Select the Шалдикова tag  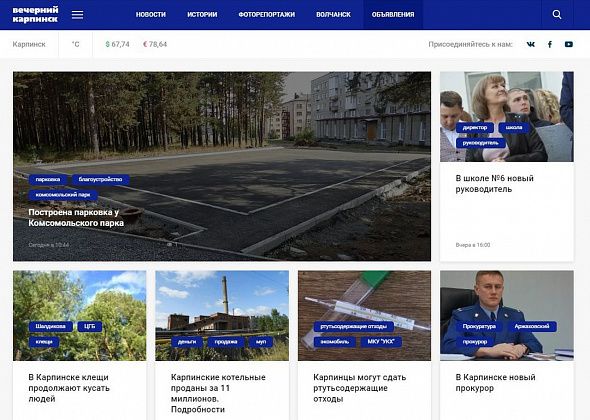tap(50, 326)
